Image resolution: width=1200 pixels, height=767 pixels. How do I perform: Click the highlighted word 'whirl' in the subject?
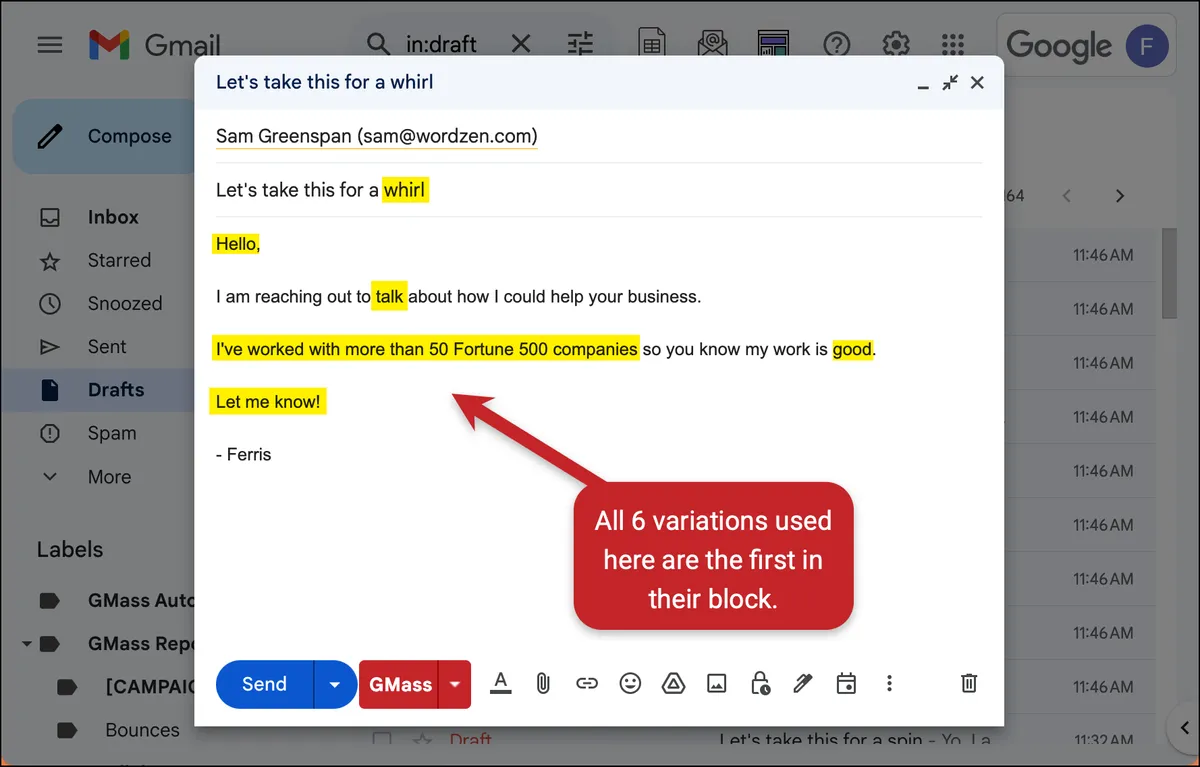coord(405,190)
